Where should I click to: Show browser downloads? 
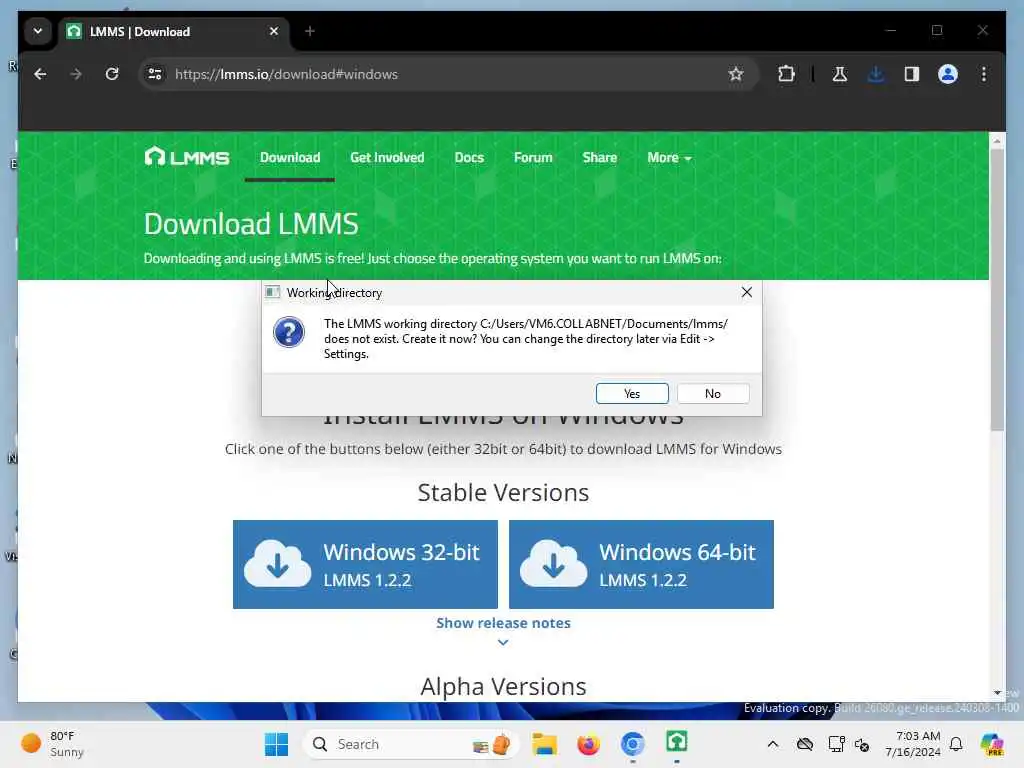point(876,74)
